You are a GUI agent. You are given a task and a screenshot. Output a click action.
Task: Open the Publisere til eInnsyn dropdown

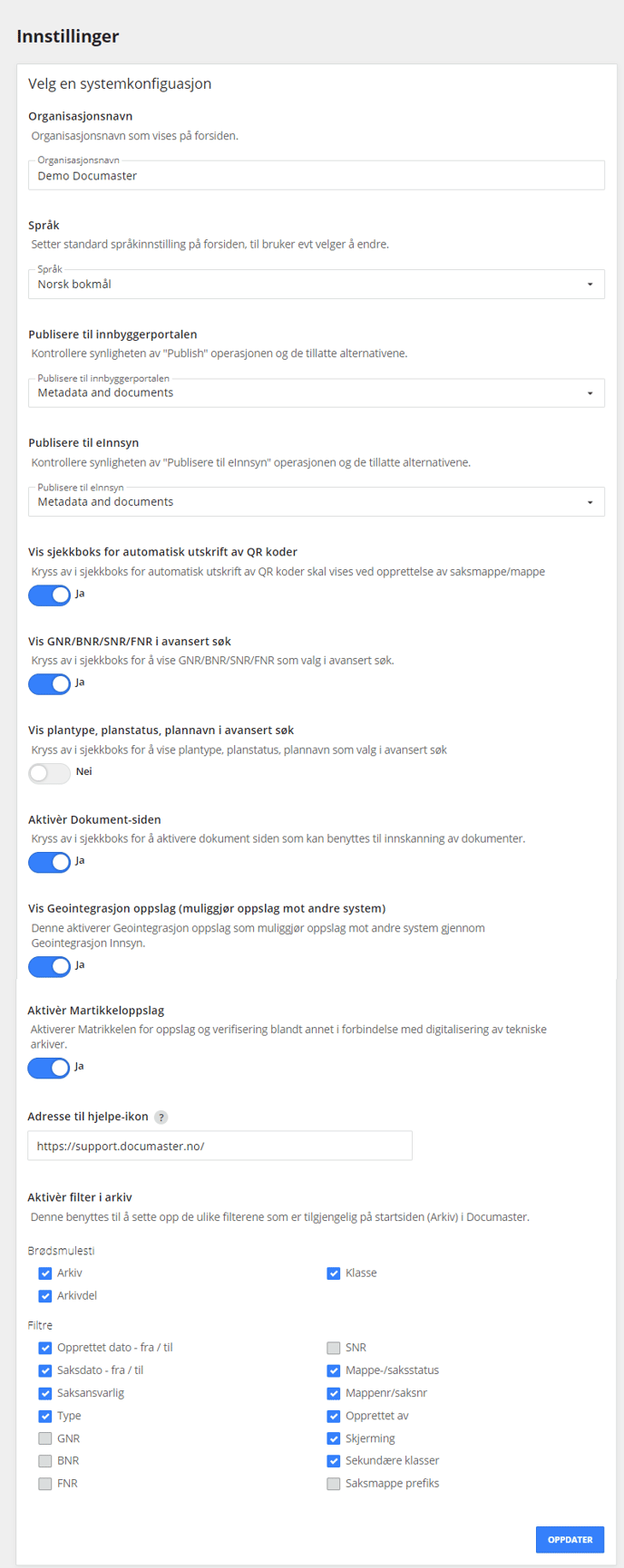(317, 502)
